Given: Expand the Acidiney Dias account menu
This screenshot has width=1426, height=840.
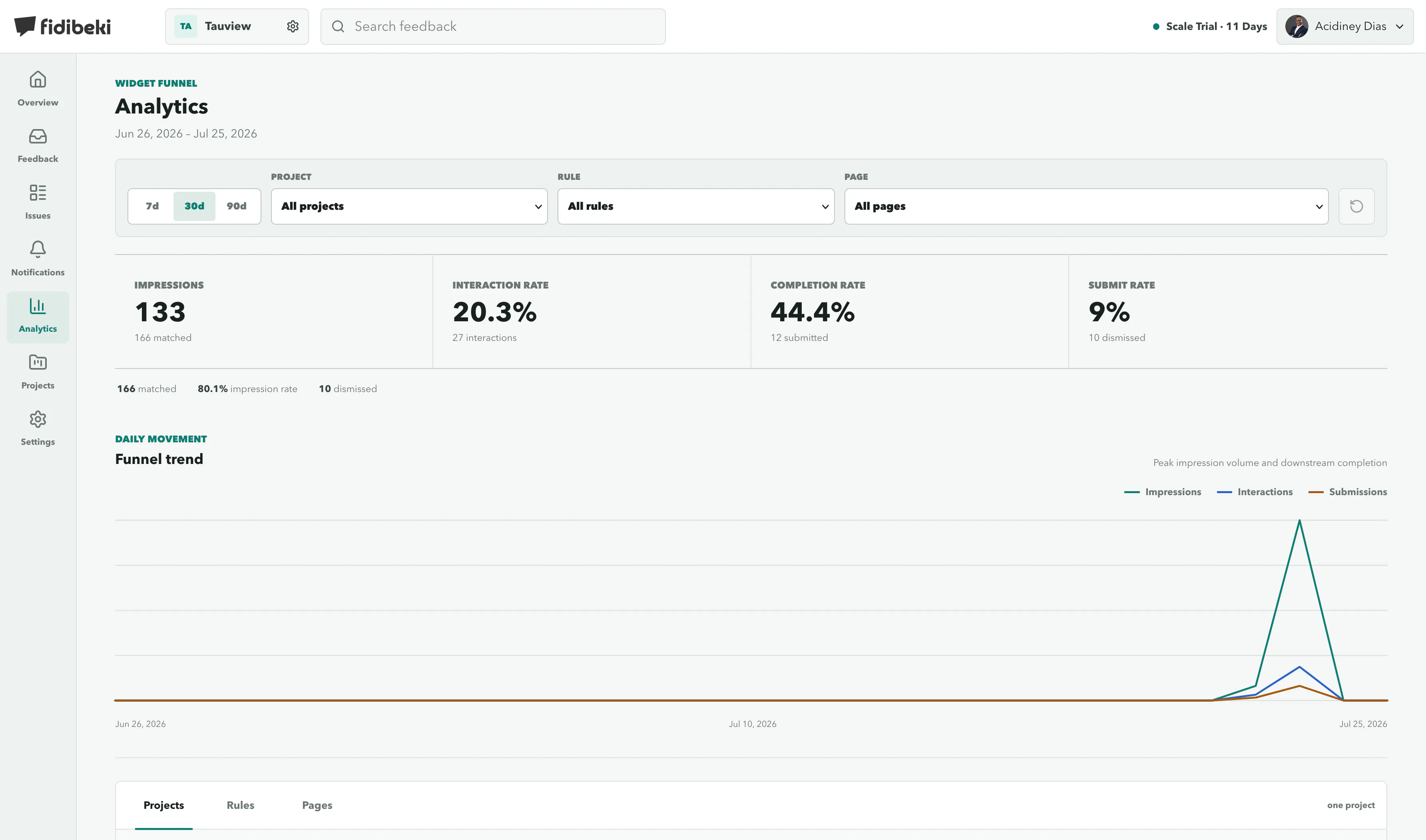Looking at the screenshot, I should 1345,26.
